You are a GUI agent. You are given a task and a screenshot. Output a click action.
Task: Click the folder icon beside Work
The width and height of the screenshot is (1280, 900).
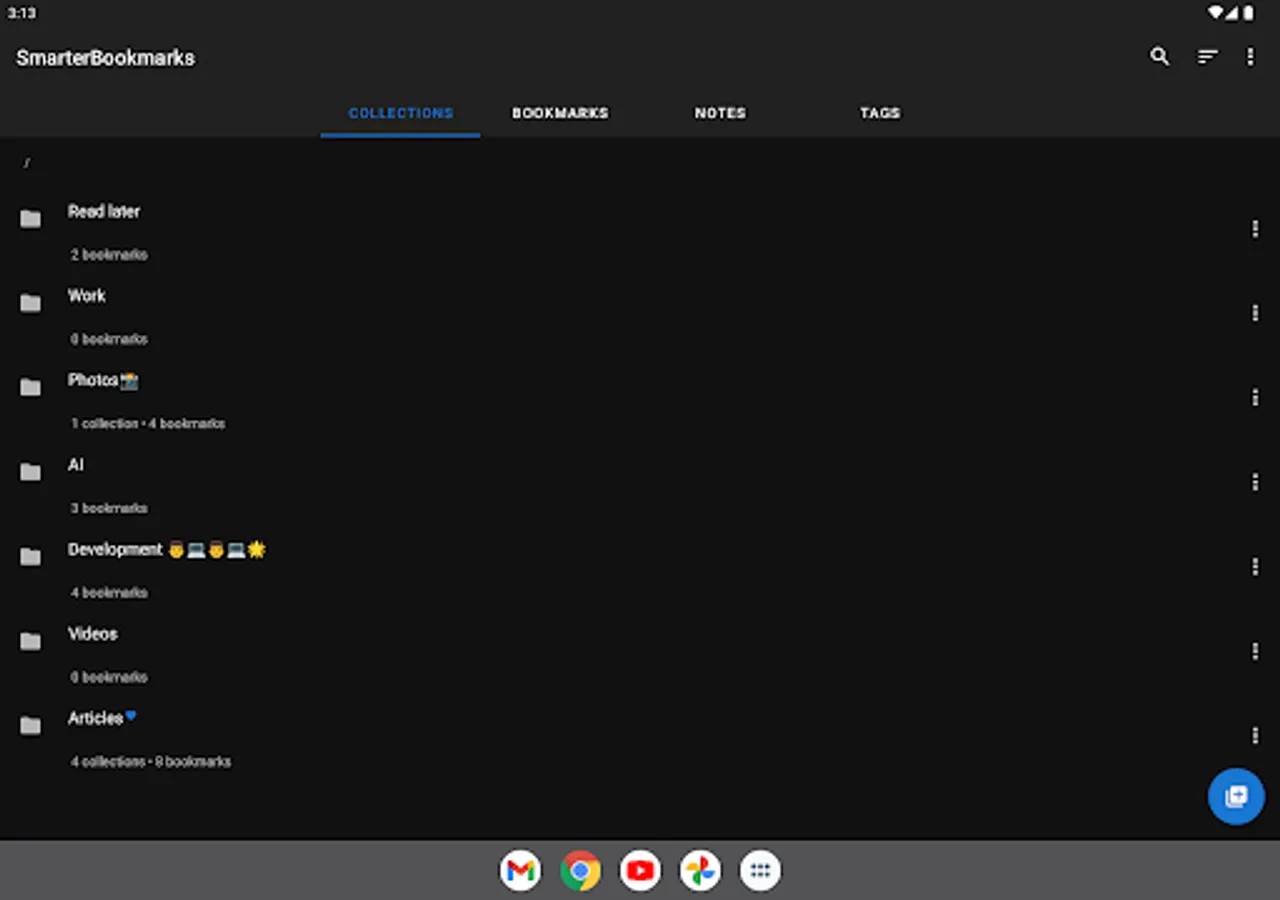[30, 302]
